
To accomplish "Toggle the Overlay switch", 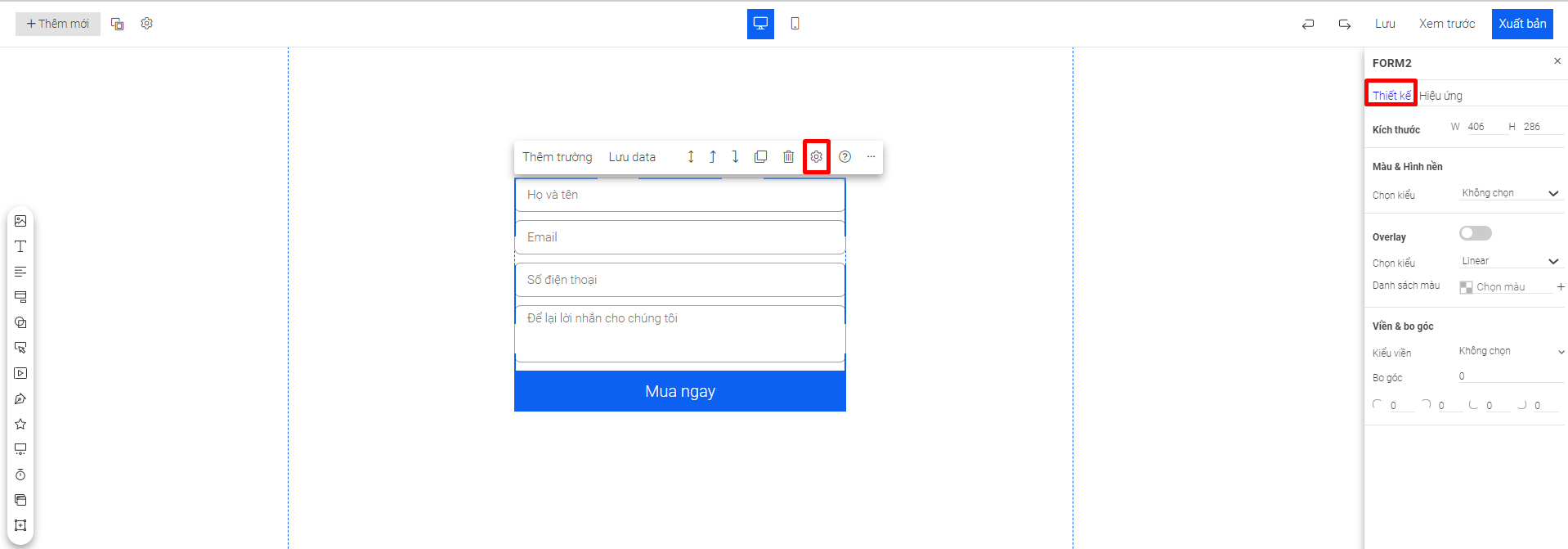I will 1476,233.
